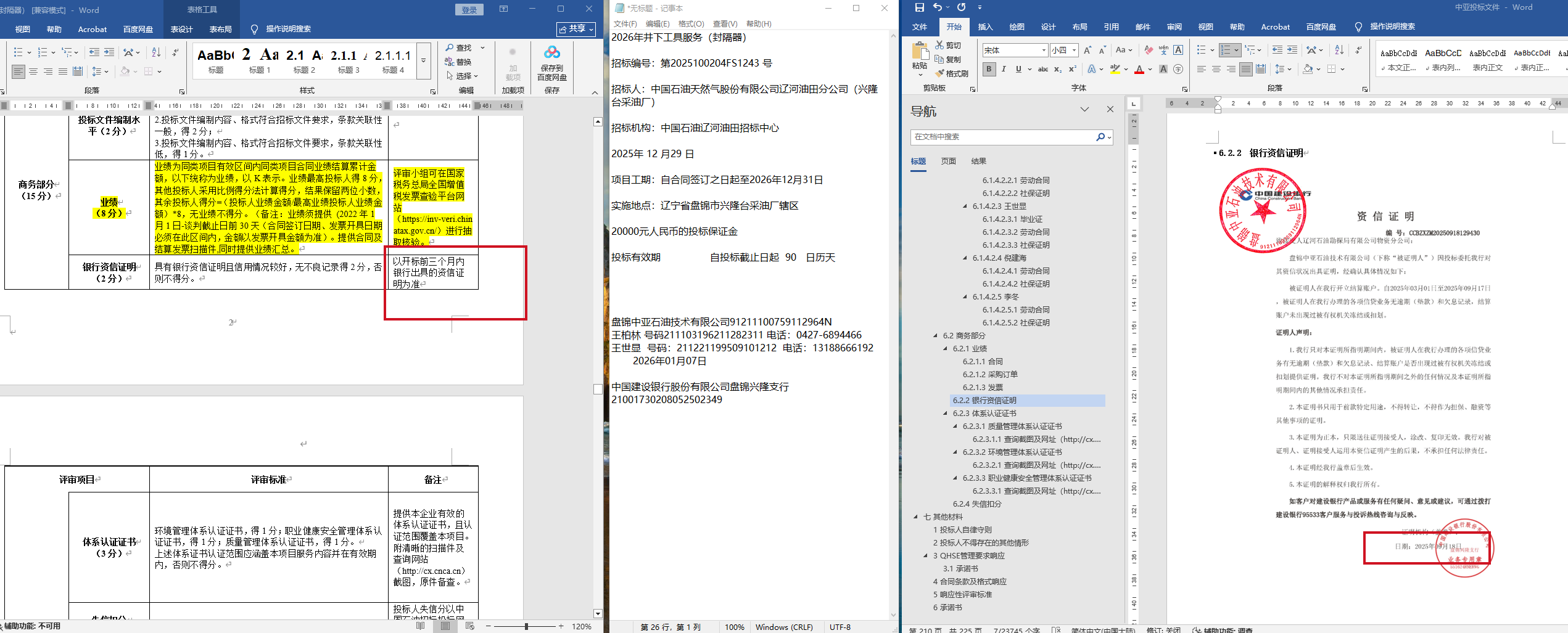Open Notepad's 文件(F) menu
1568x633 pixels.
(x=625, y=23)
